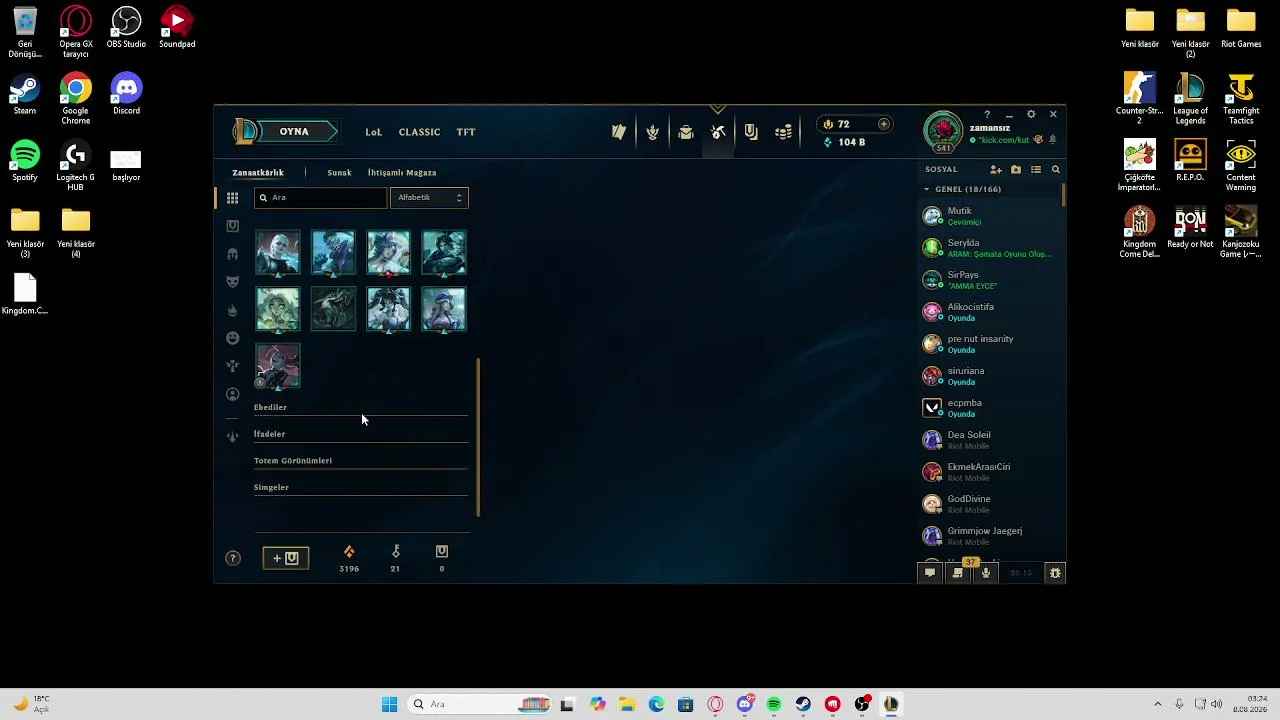Toggle the voice microphone in social bar
Image resolution: width=1280 pixels, height=720 pixels.
(986, 573)
